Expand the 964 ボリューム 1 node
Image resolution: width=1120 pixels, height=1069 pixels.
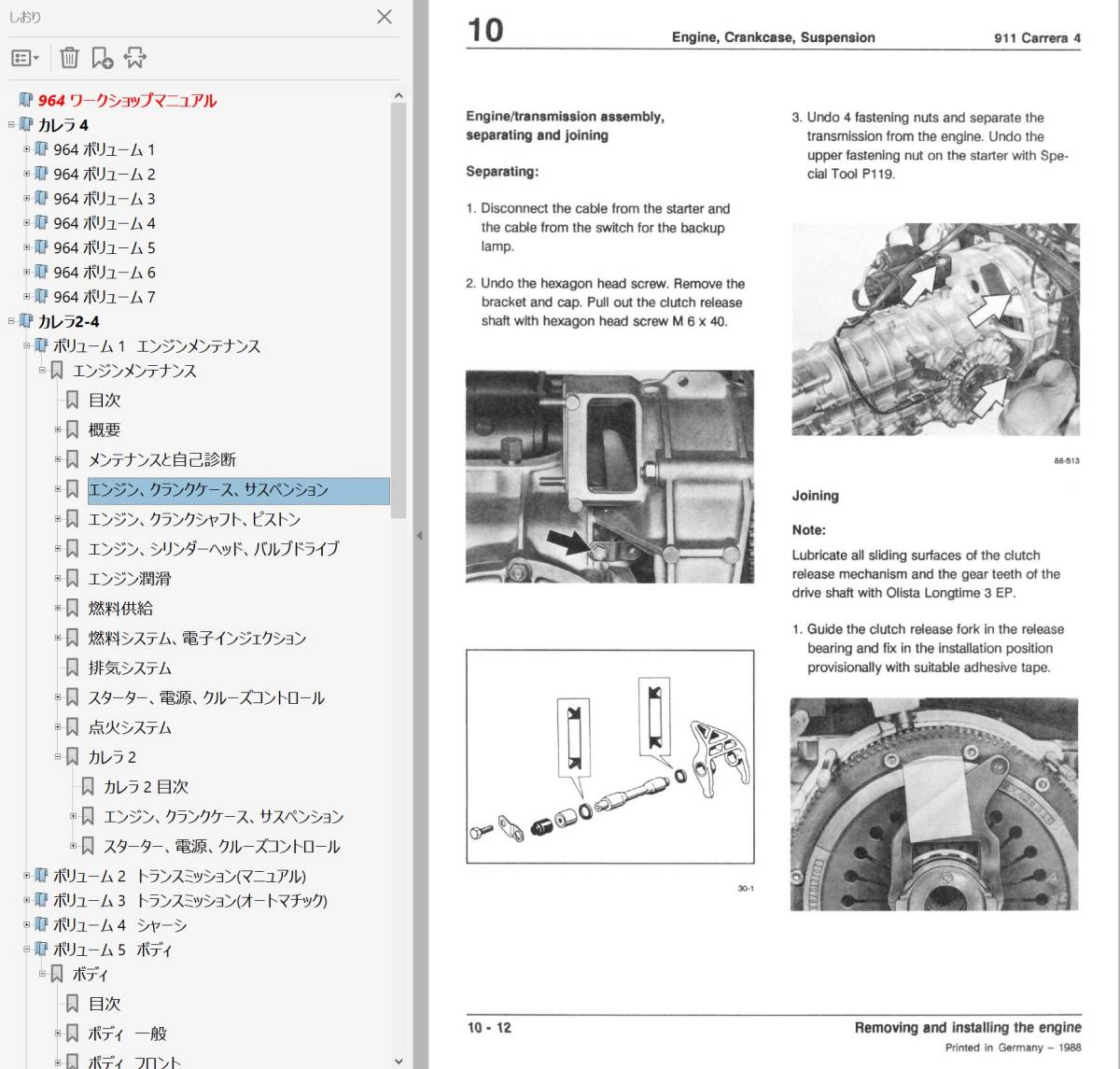(x=27, y=149)
